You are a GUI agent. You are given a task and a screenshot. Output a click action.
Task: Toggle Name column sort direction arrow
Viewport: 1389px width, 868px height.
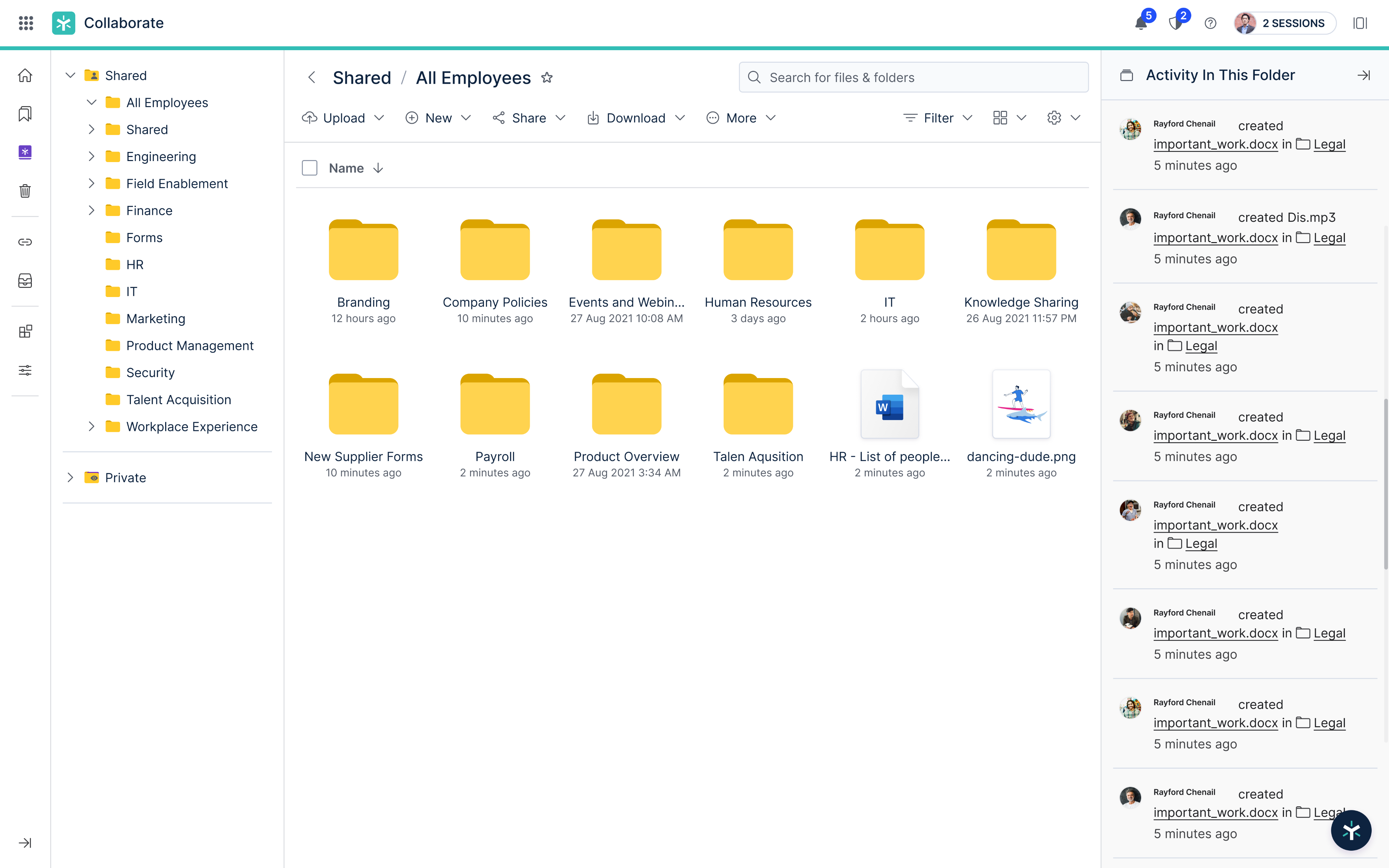click(x=378, y=168)
